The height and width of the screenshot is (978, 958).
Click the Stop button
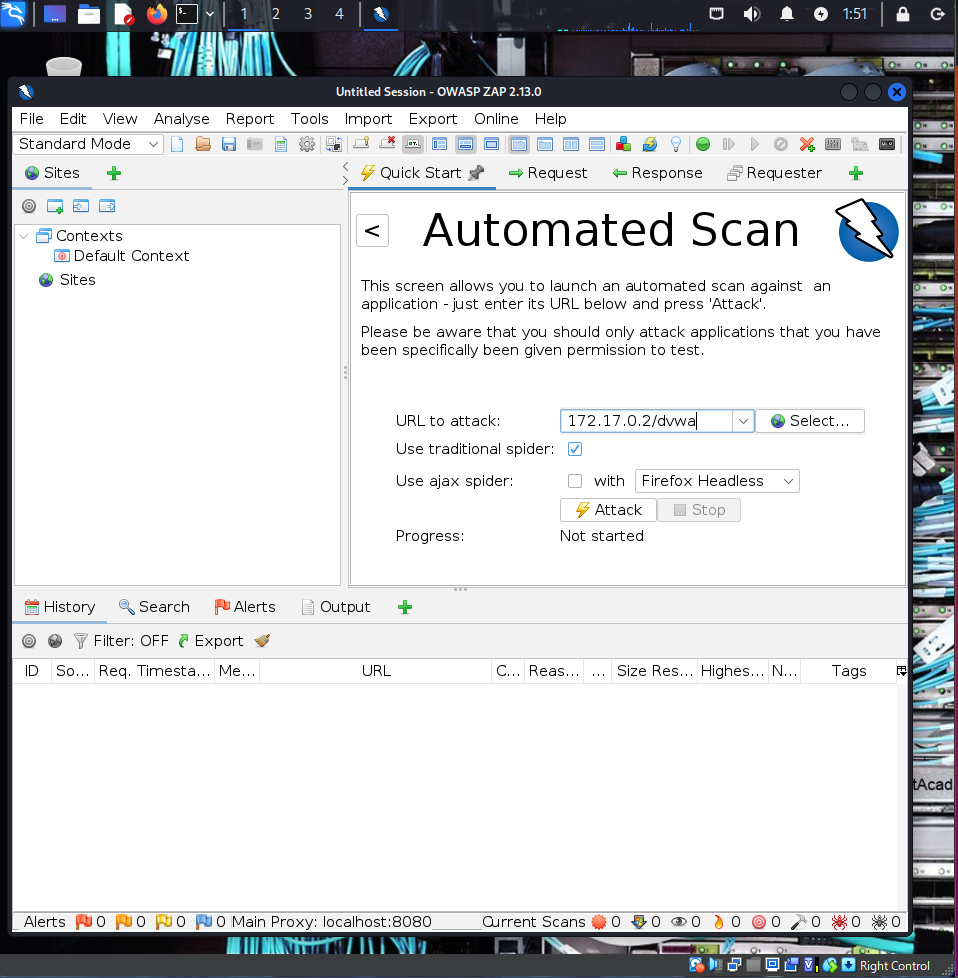pos(699,510)
